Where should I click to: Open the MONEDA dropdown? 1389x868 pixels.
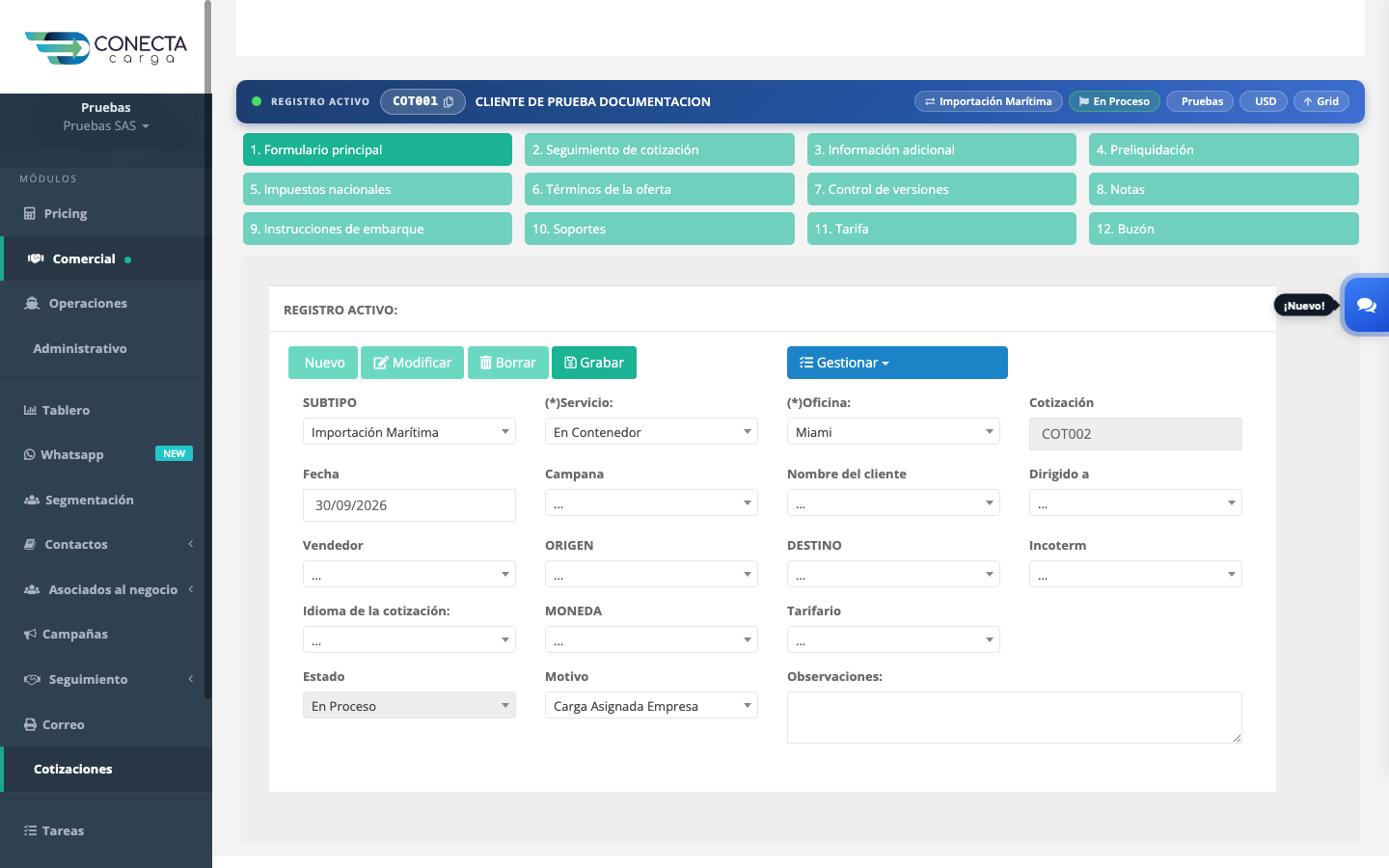[x=651, y=639]
